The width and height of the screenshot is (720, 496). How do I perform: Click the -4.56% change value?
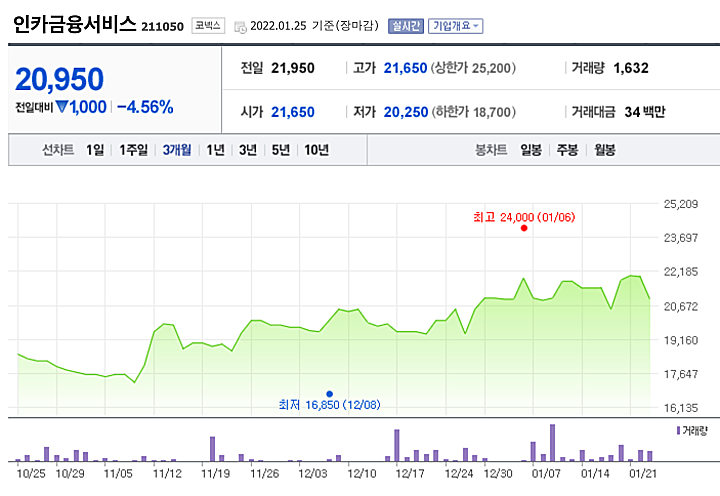[x=145, y=107]
